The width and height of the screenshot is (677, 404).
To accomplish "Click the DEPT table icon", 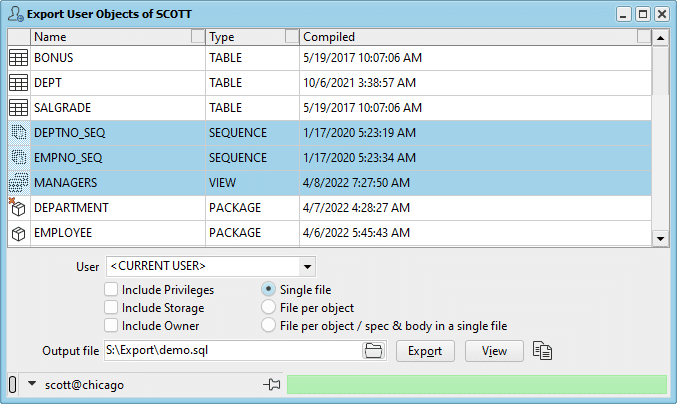I will tap(19, 83).
